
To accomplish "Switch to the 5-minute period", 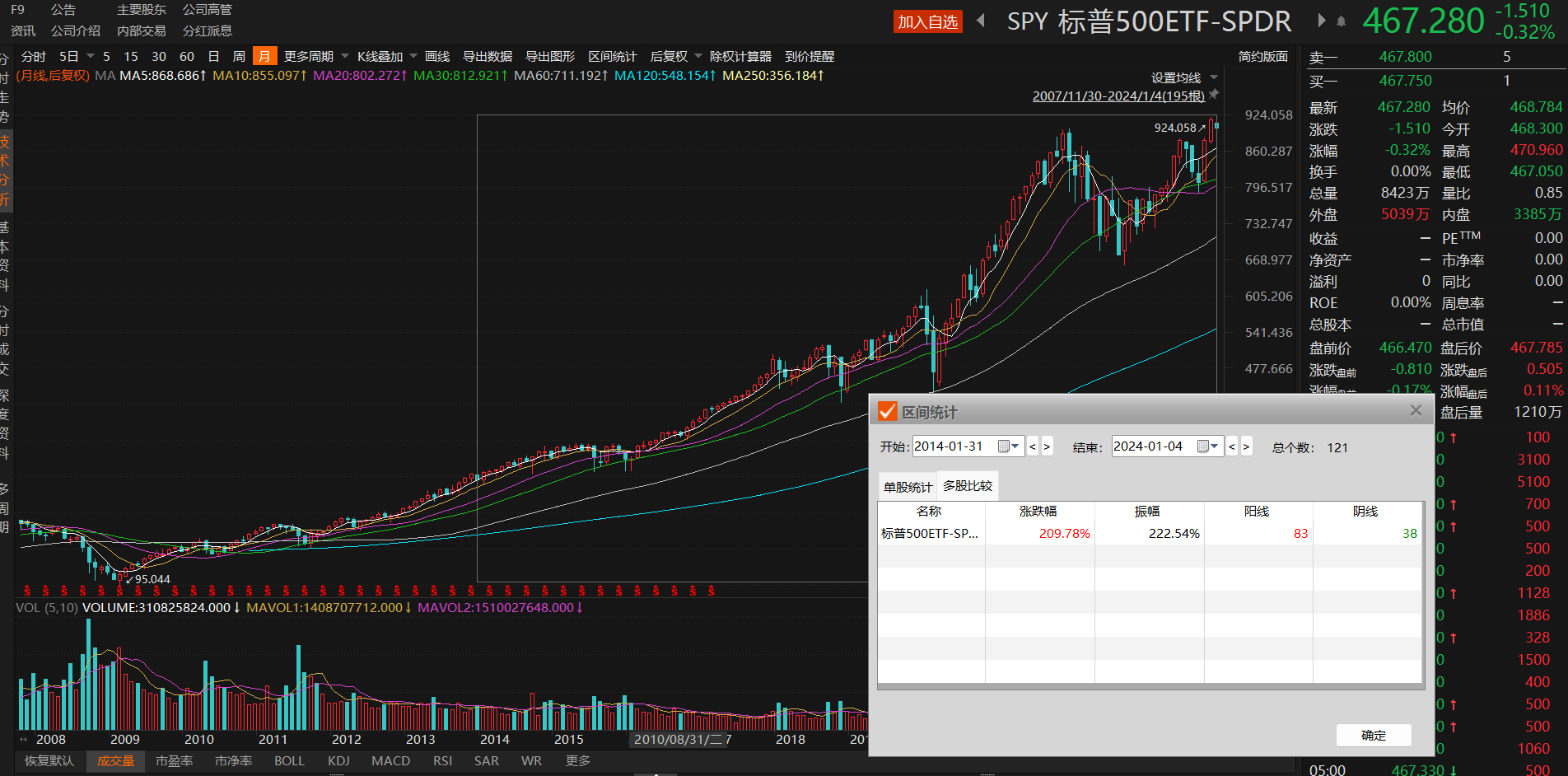I will 106,56.
